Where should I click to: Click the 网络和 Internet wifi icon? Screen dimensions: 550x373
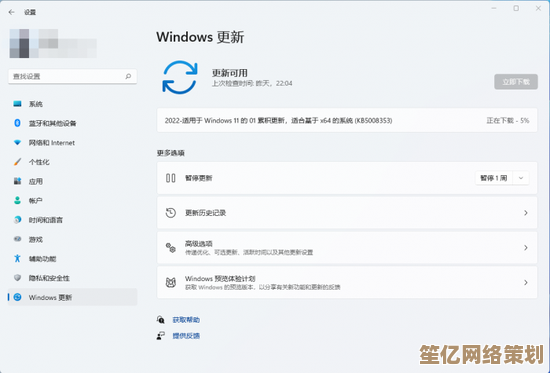point(17,142)
